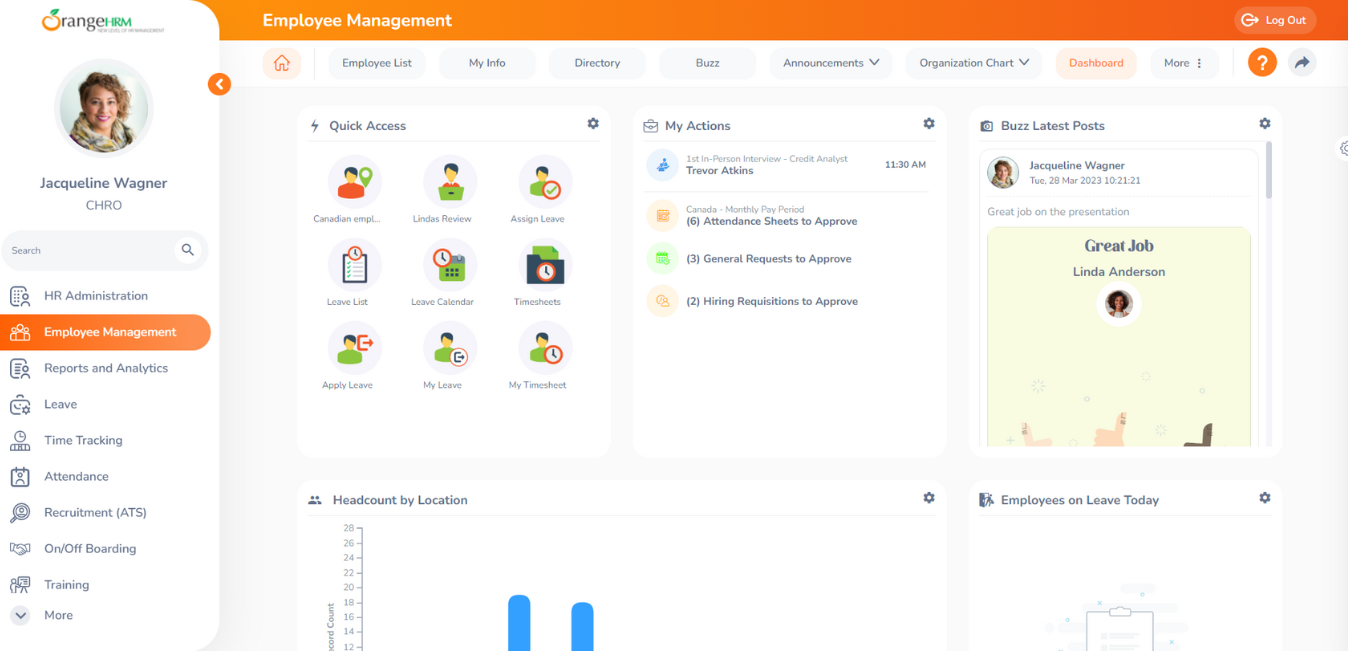1348x651 pixels.
Task: Click the share arrow icon near help
Action: pos(1302,62)
